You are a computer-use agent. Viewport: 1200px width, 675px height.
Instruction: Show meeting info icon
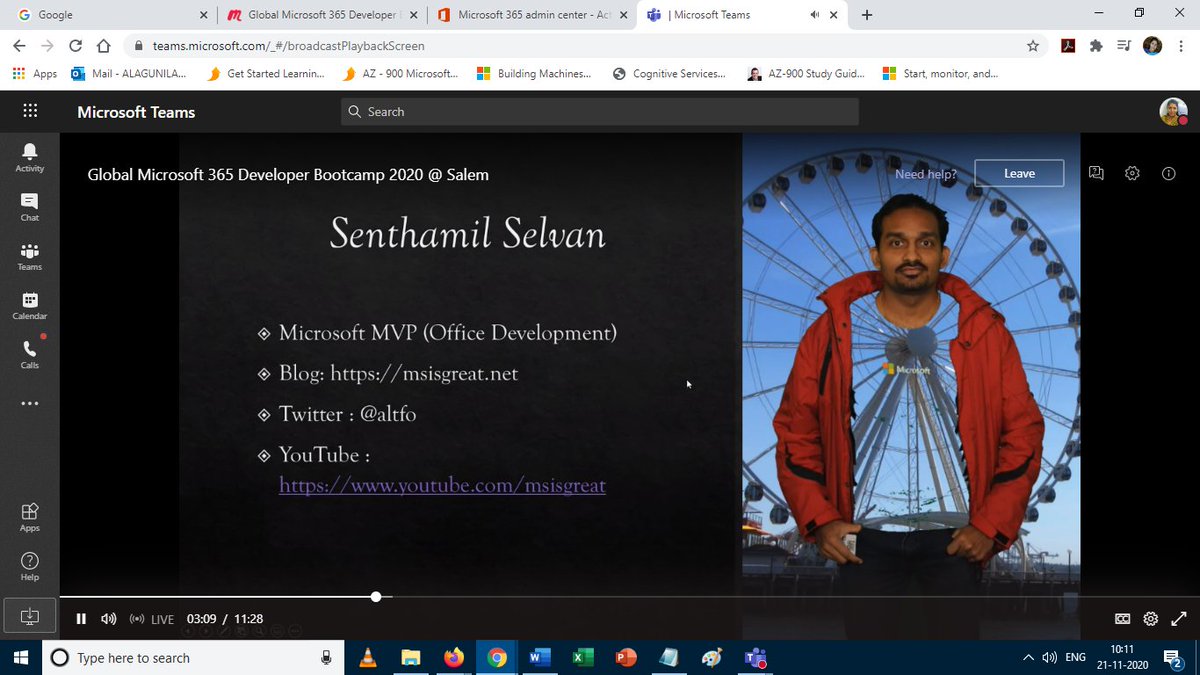pos(1168,173)
